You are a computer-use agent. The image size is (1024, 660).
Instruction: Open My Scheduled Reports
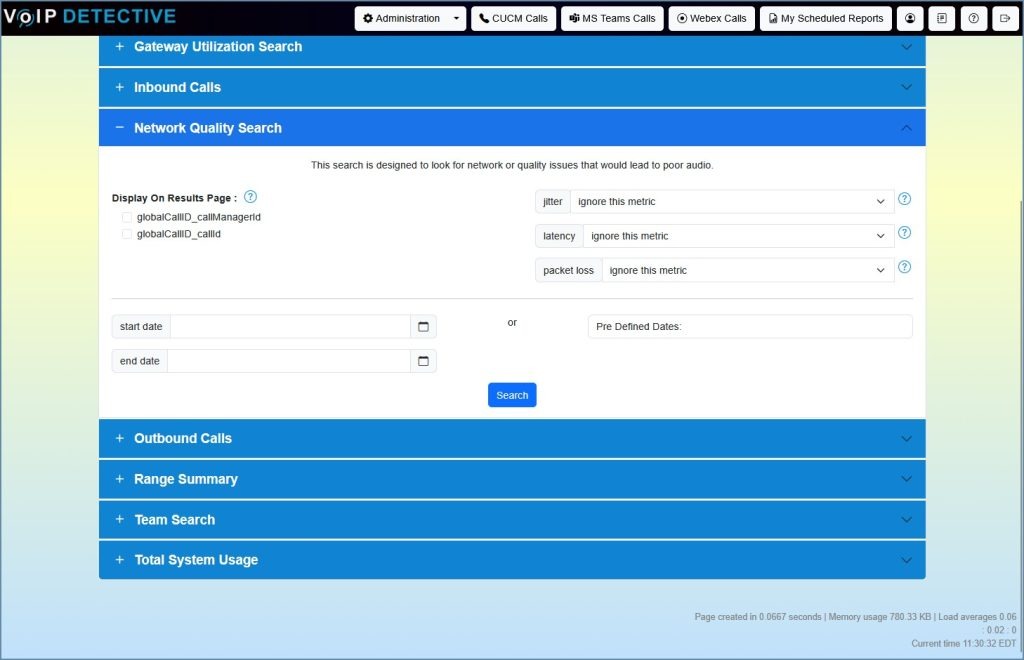825,17
